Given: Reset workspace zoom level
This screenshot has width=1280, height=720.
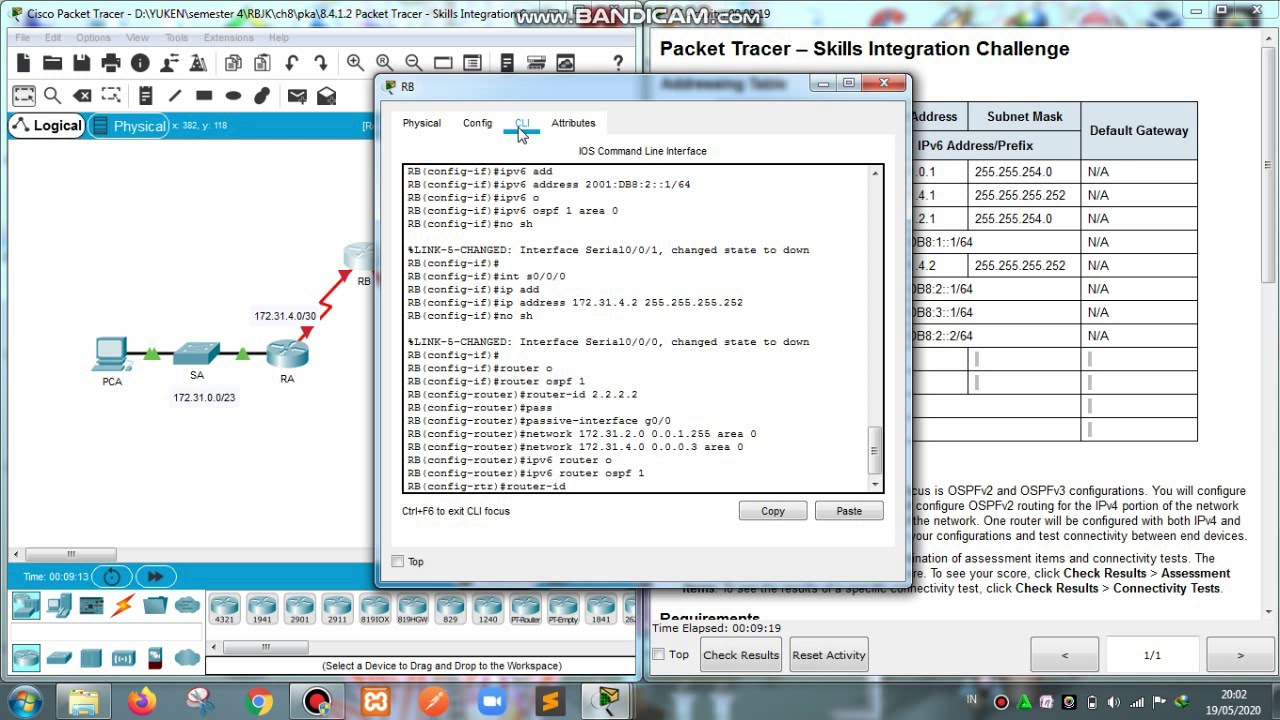Looking at the screenshot, I should pos(384,63).
